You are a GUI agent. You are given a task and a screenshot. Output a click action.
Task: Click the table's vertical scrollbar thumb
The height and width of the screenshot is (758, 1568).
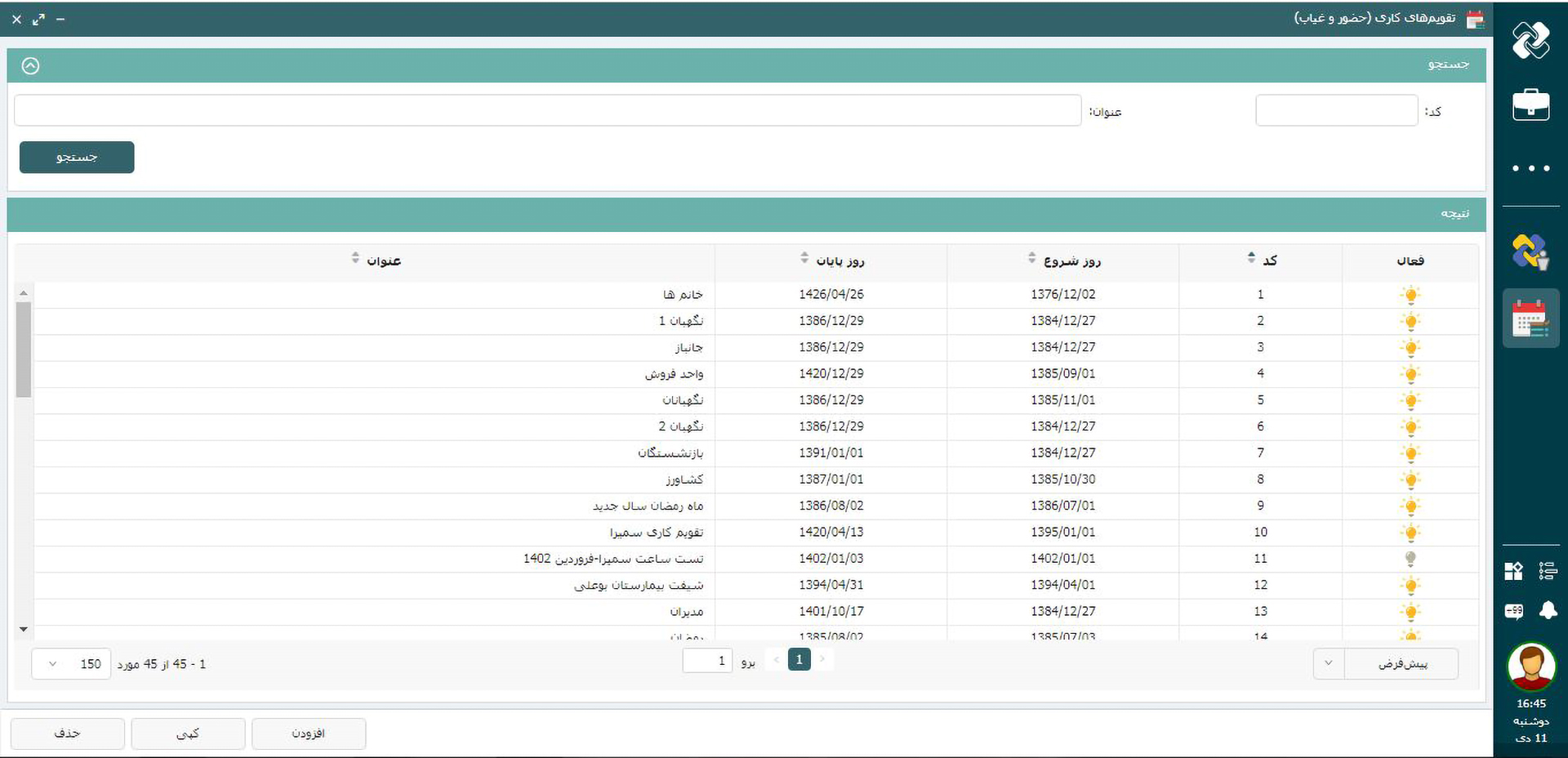[x=24, y=350]
